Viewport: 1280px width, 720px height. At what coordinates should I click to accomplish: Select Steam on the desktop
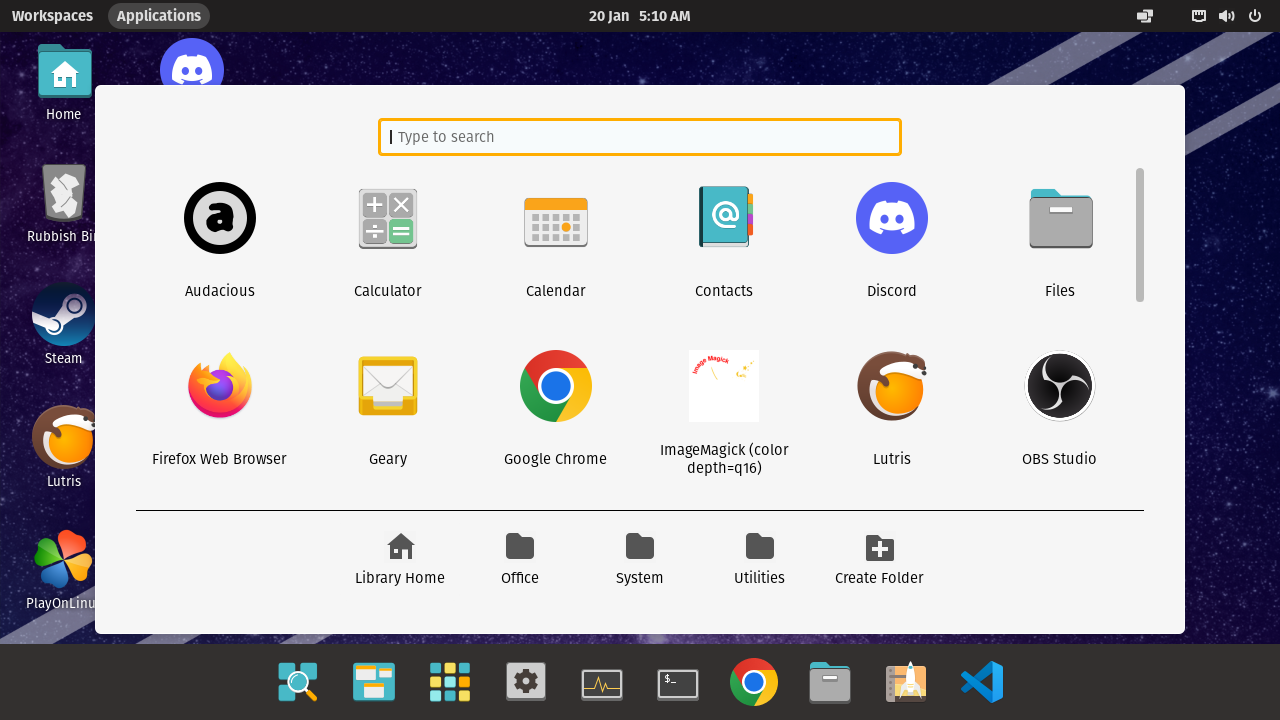click(64, 325)
